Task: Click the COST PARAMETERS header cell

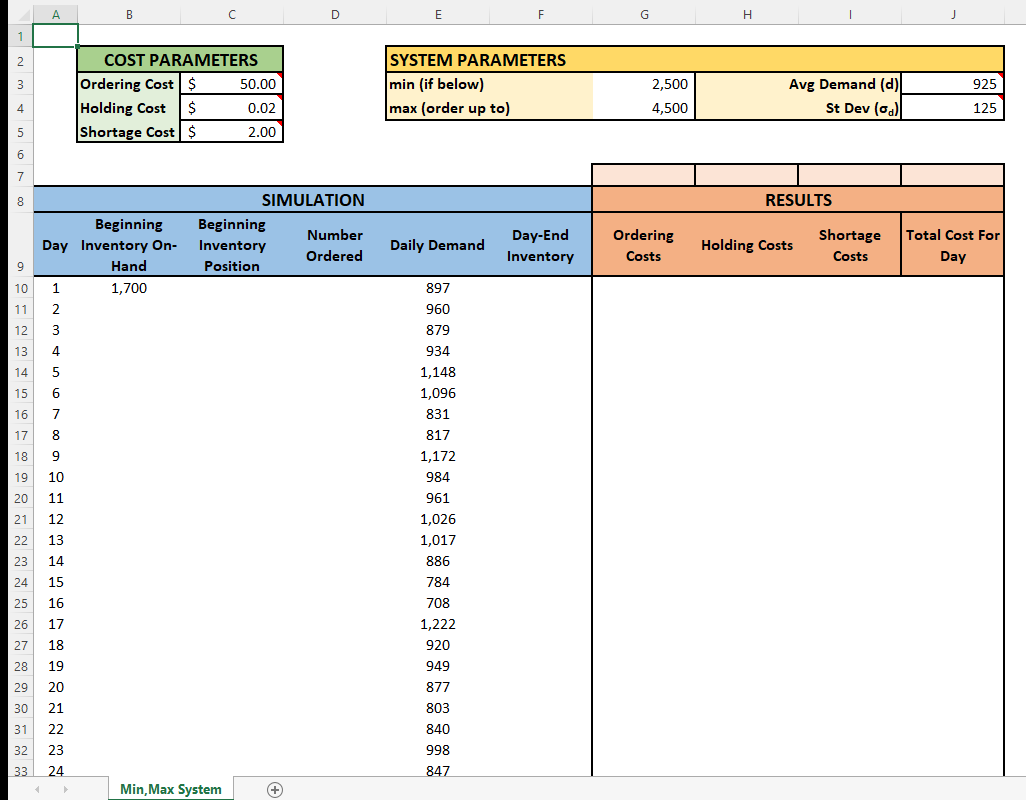Action: tap(180, 61)
